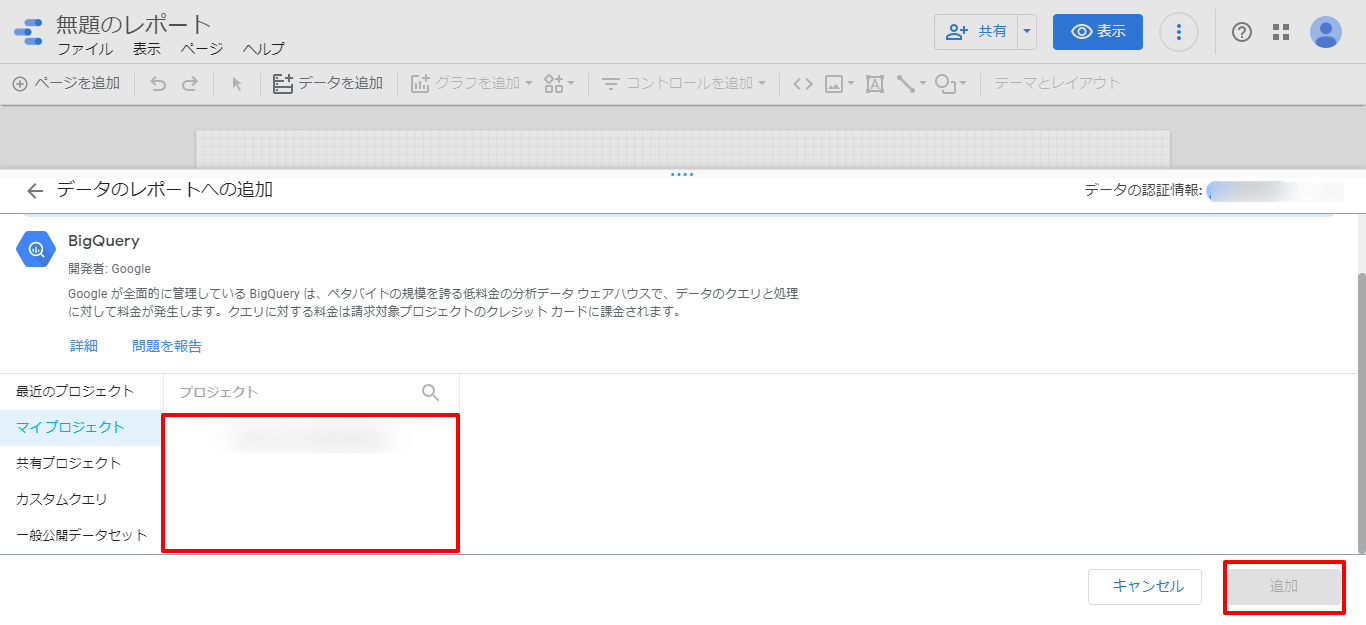The width and height of the screenshot is (1366, 625).
Task: Select the pointer selection tool
Action: point(237,84)
